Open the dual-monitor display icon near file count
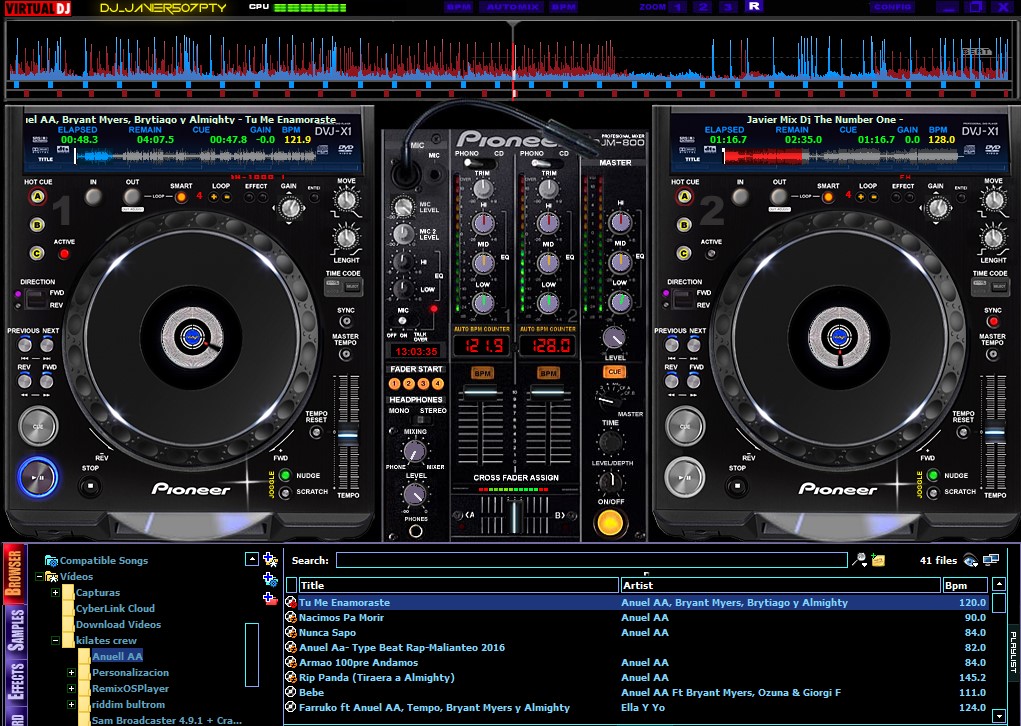 pyautogui.click(x=991, y=560)
